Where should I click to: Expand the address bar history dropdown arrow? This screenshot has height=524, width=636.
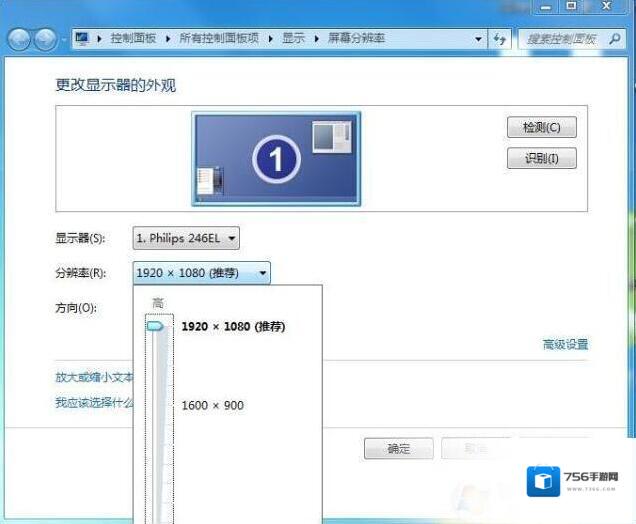tap(476, 38)
